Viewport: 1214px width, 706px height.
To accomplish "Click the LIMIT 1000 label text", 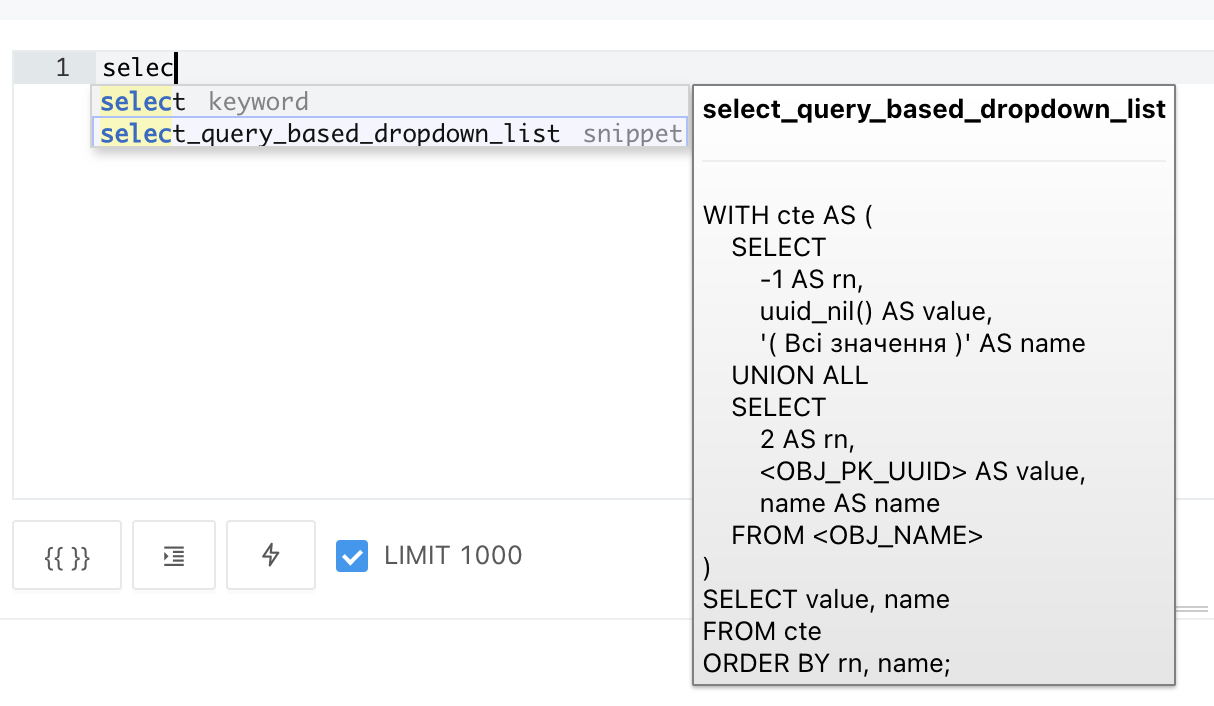I will click(453, 556).
